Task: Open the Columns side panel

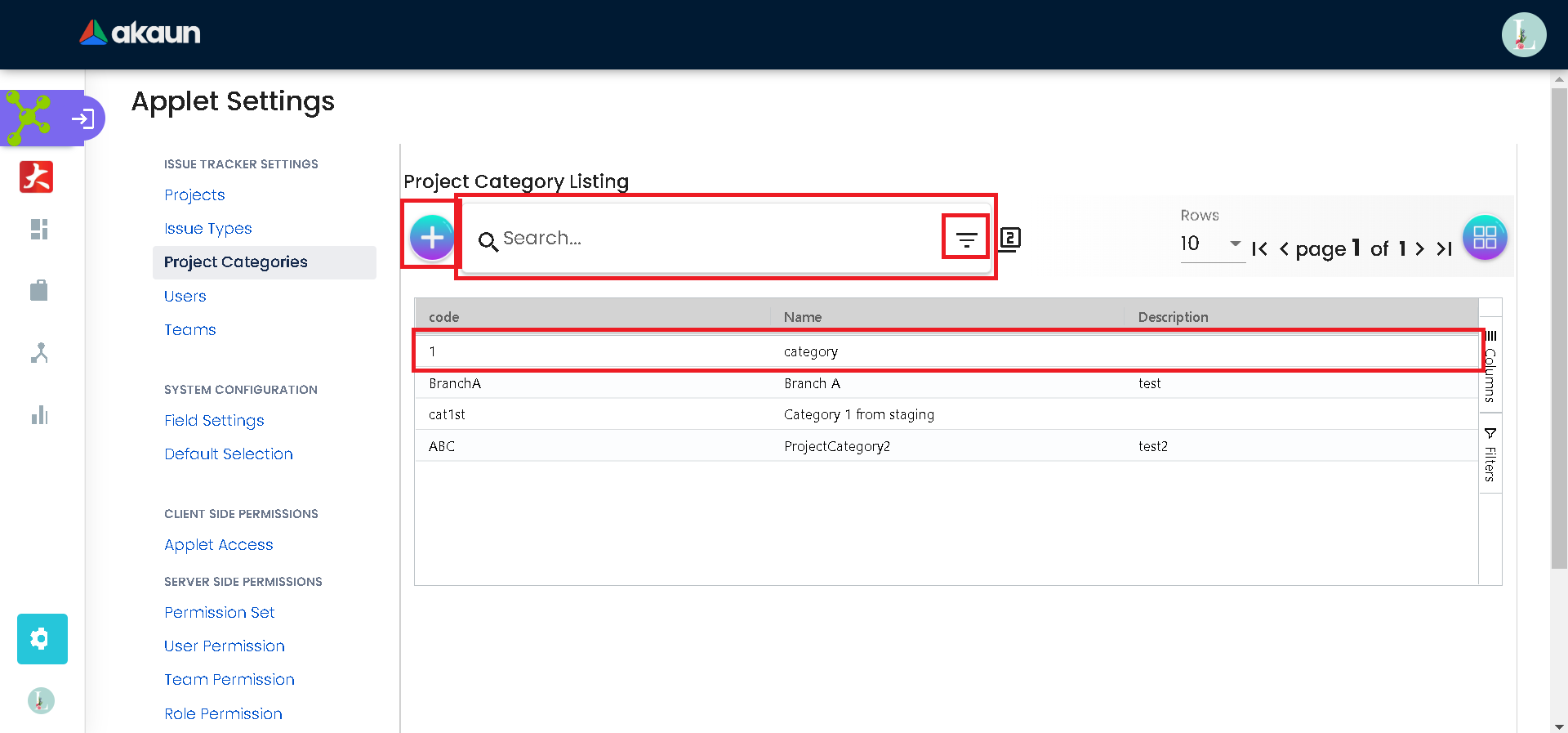Action: pos(1490,366)
